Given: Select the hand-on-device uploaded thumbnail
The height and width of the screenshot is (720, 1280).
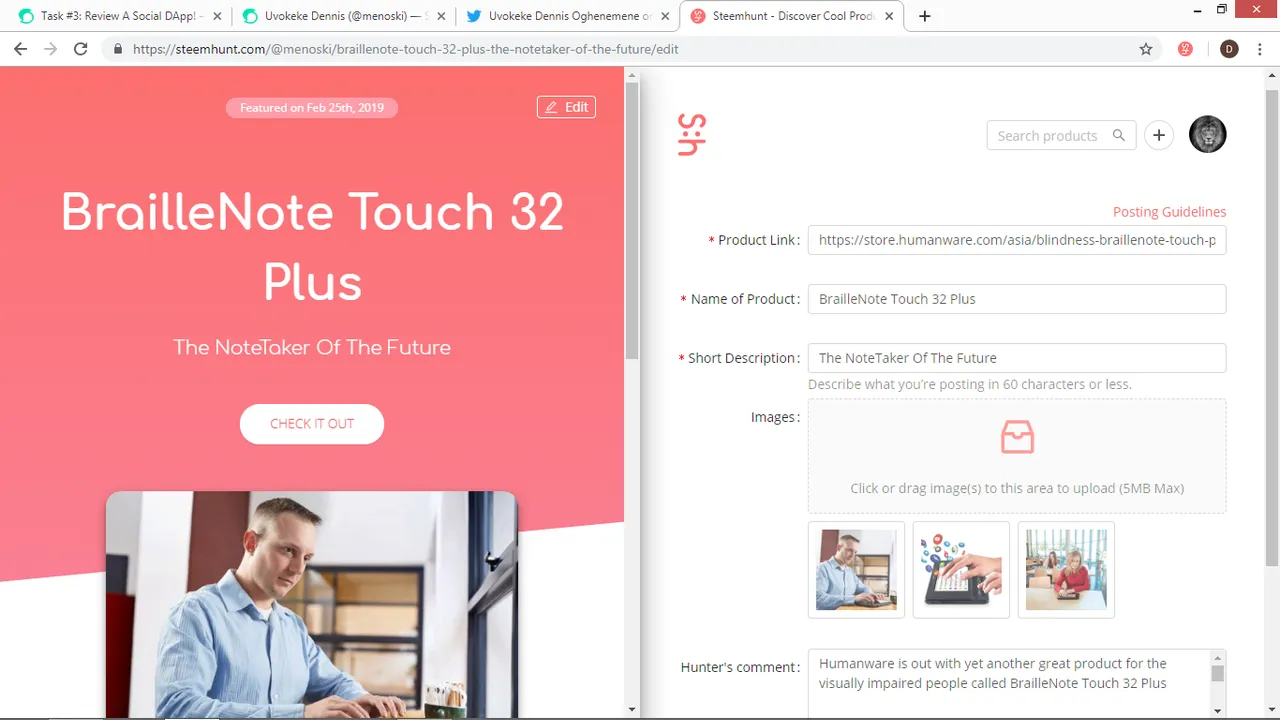Looking at the screenshot, I should tap(961, 570).
